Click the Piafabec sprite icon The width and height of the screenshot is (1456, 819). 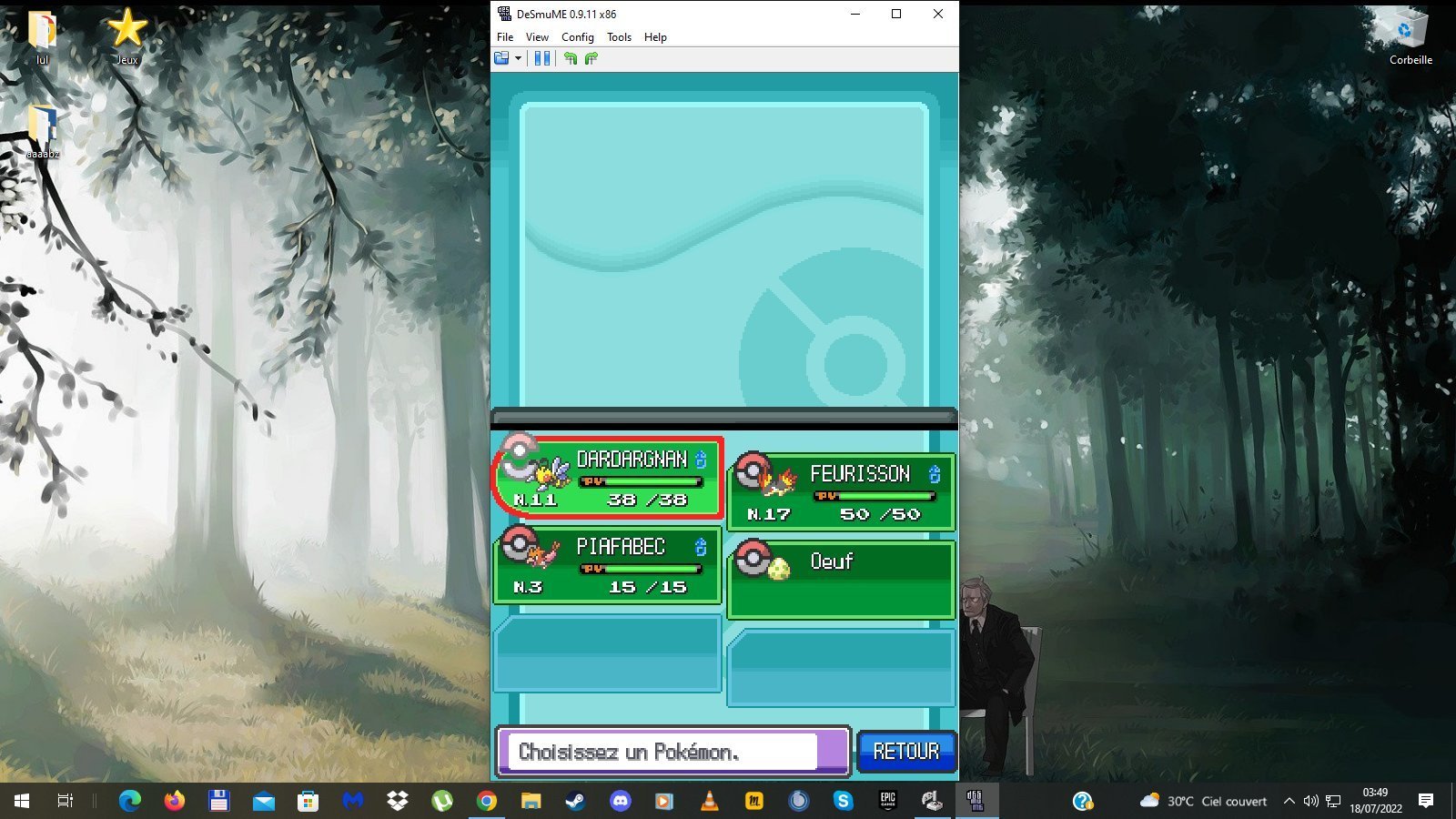pyautogui.click(x=544, y=552)
